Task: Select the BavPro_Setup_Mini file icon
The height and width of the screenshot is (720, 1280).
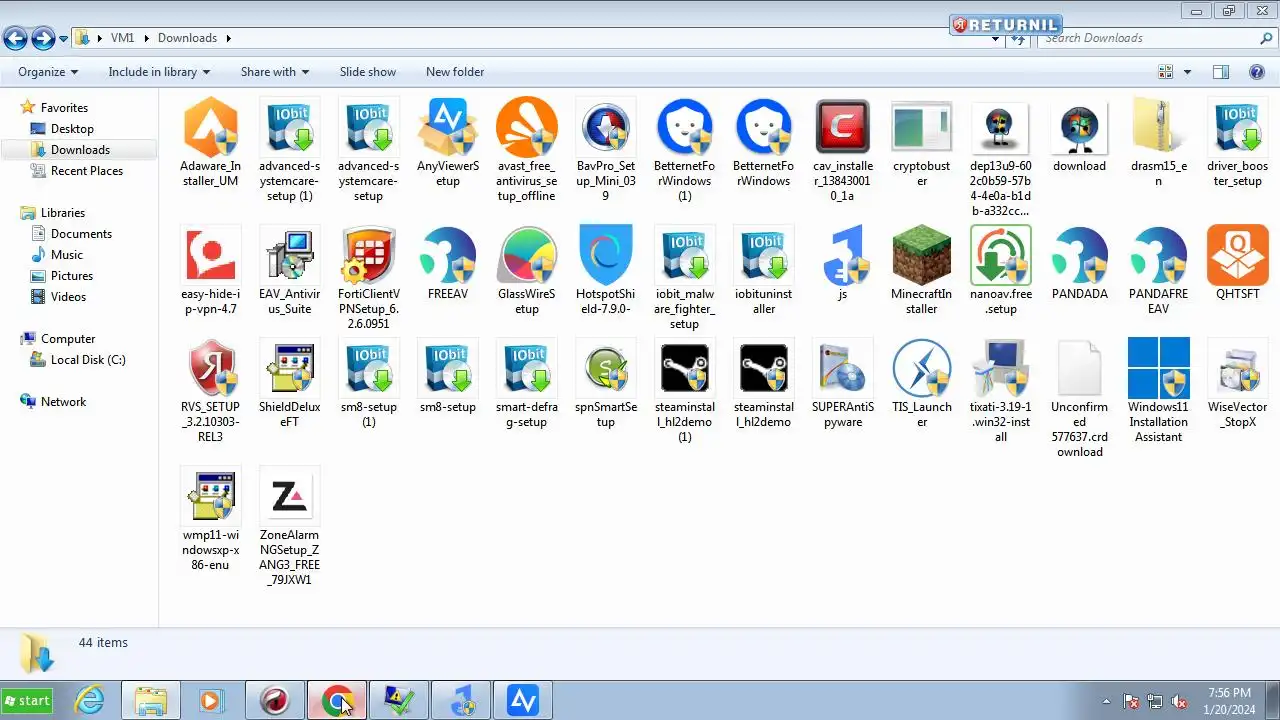Action: point(606,128)
